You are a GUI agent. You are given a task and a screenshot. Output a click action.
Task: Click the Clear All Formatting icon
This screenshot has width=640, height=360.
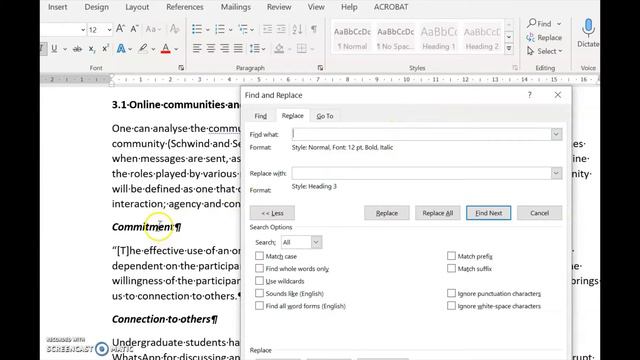tap(174, 29)
